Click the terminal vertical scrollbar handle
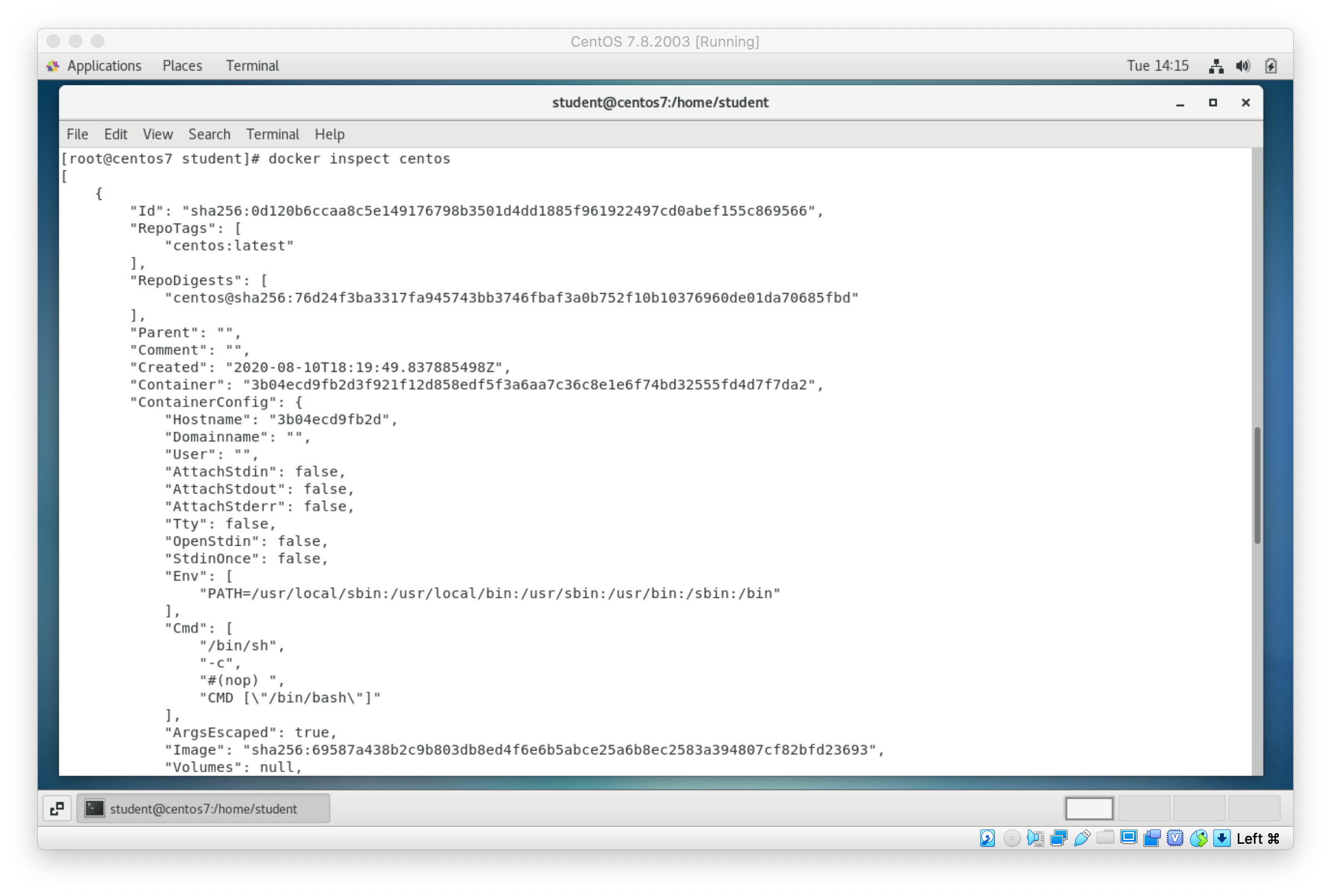The image size is (1331, 896). click(1257, 486)
